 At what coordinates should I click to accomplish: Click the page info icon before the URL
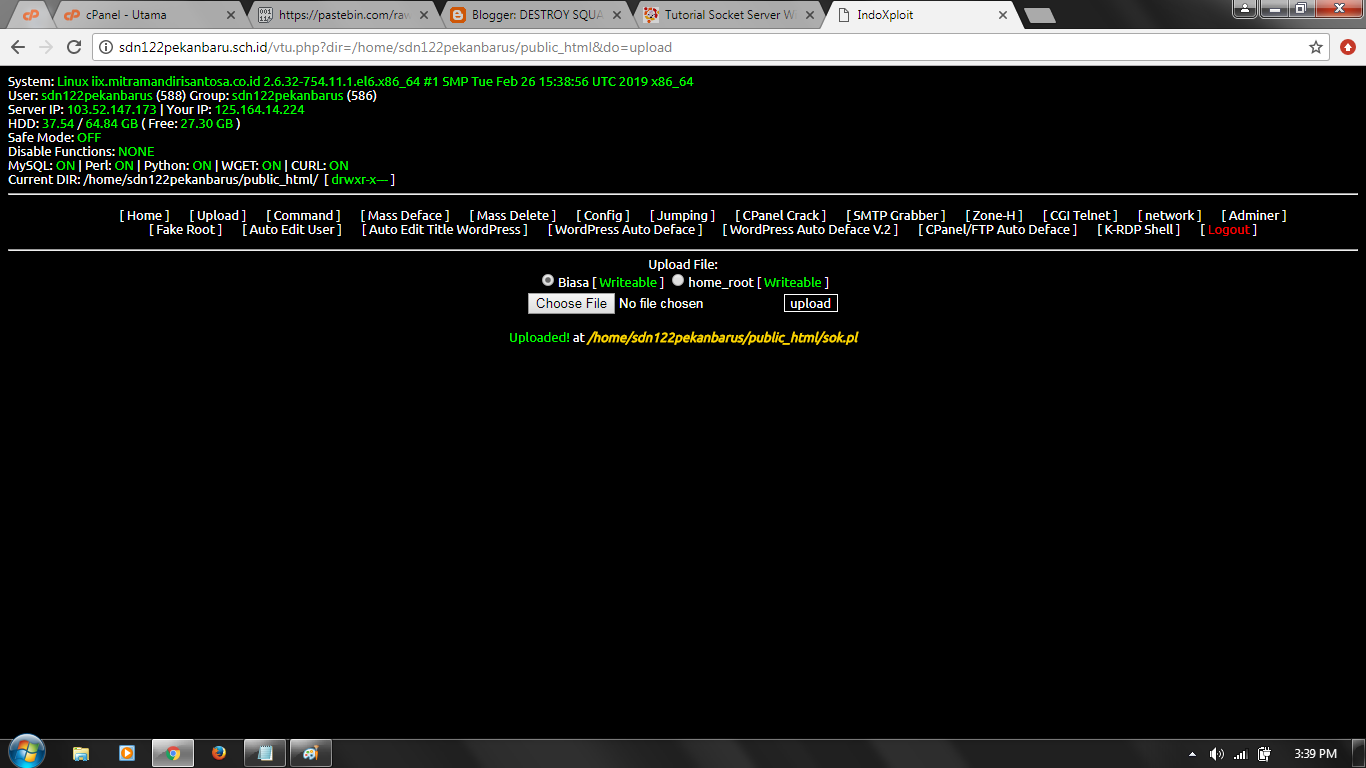coord(105,47)
